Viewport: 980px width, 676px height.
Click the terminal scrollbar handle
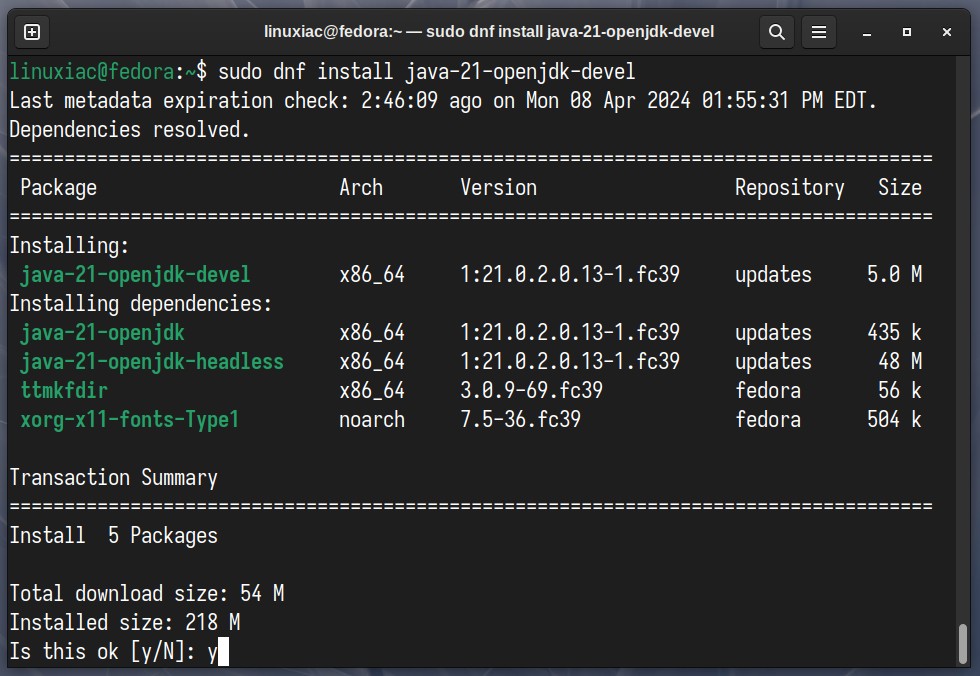click(963, 644)
